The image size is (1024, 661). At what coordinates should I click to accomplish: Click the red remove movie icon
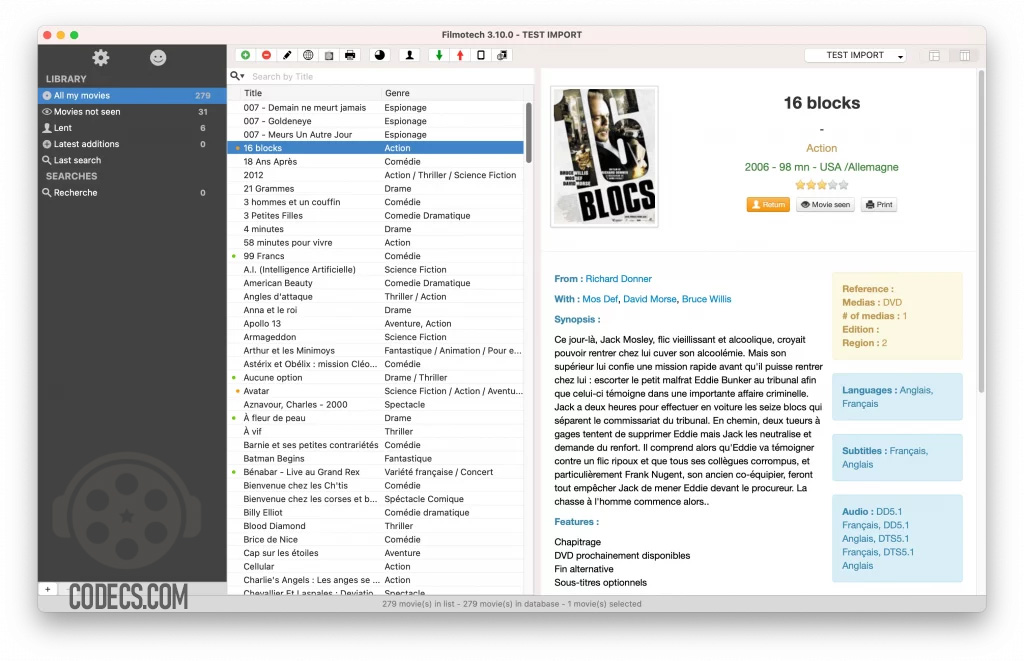point(266,56)
